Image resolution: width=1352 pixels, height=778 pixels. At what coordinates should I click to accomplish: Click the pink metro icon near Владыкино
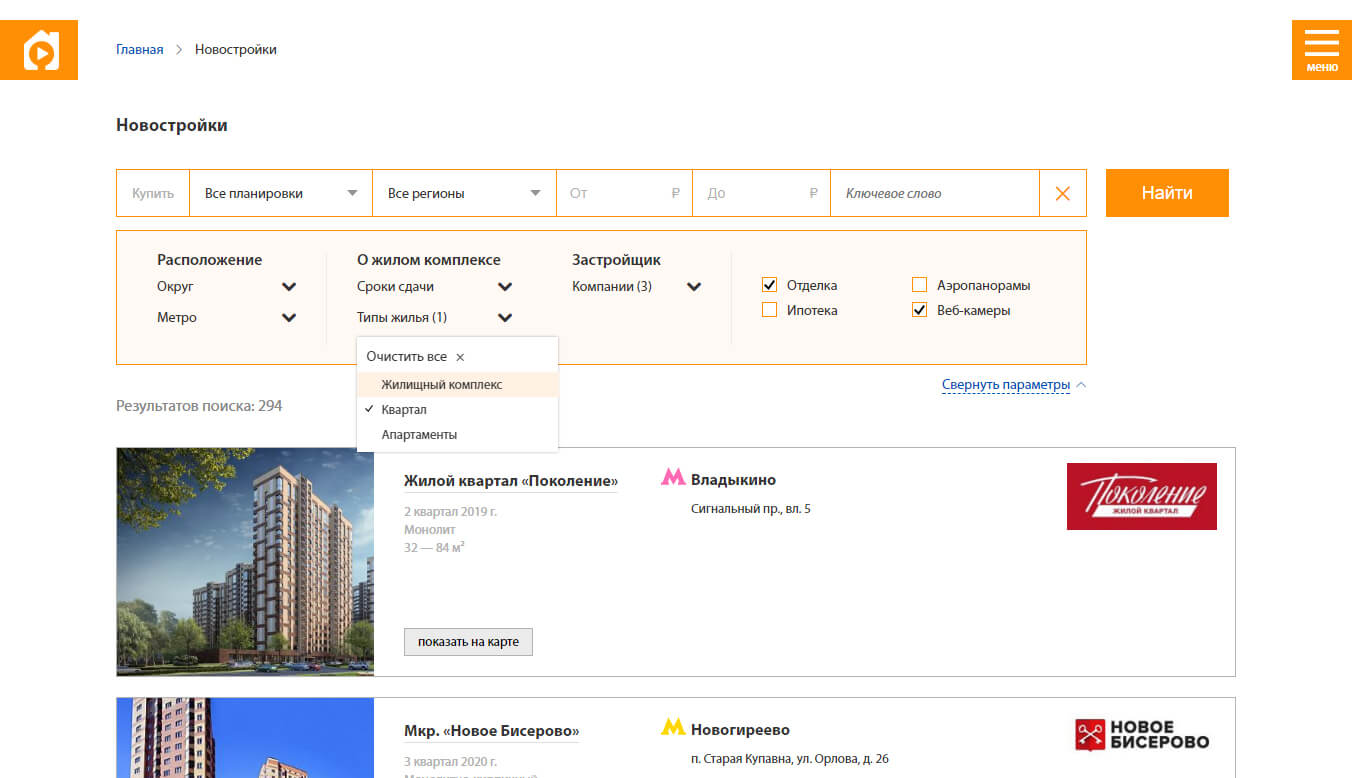click(x=673, y=479)
